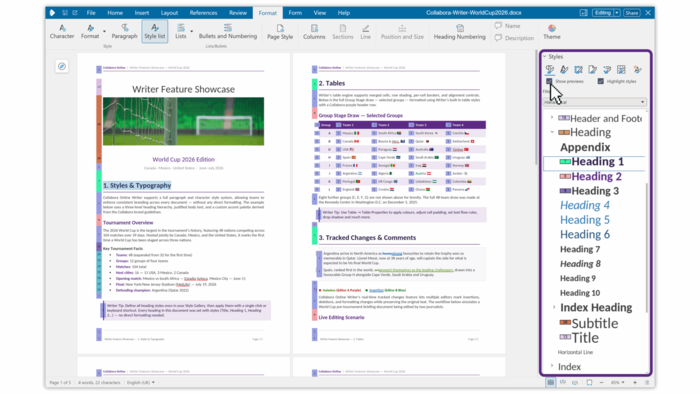Open the Format button dropdown arrow
This screenshot has height=394, width=700.
click(x=104, y=31)
